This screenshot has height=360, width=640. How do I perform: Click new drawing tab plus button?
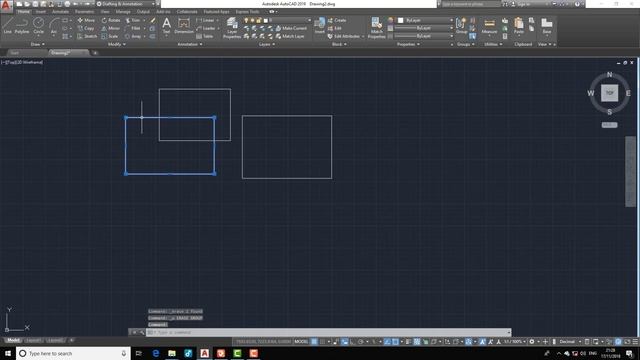pos(95,53)
